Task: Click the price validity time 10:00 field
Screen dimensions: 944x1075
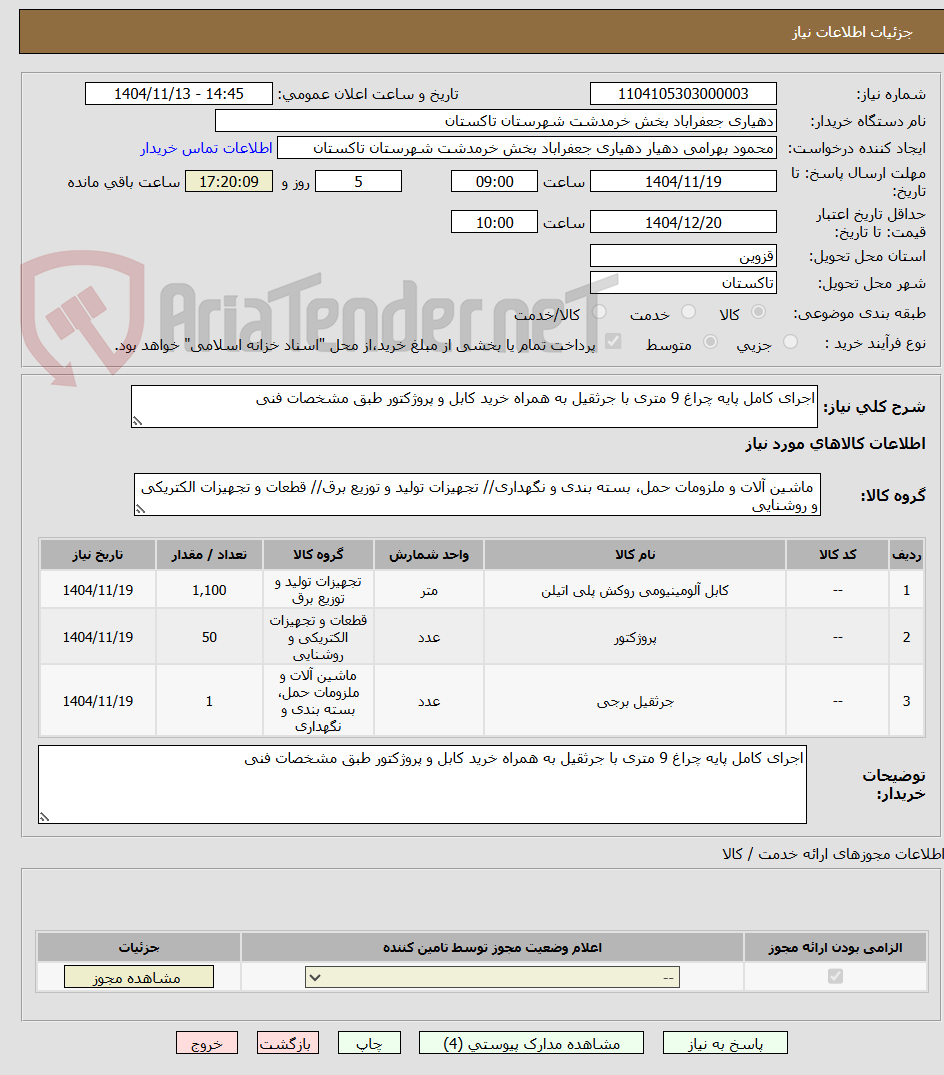Action: coord(494,223)
